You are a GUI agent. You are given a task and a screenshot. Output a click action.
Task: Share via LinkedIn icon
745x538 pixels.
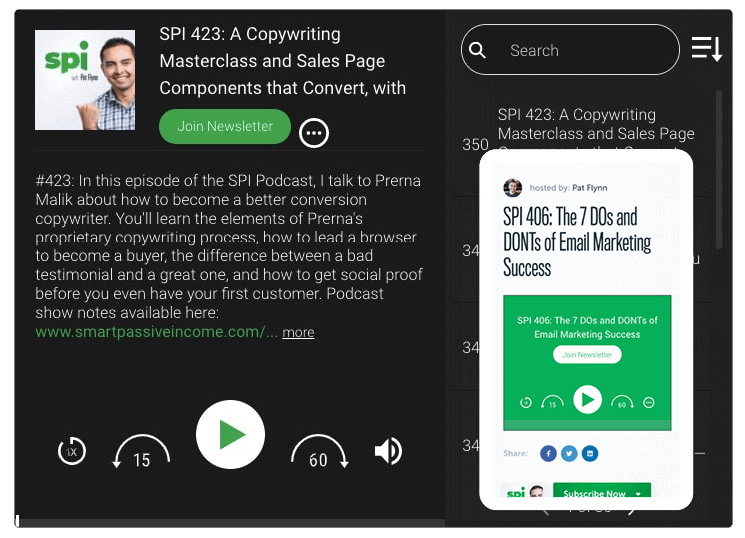590,453
